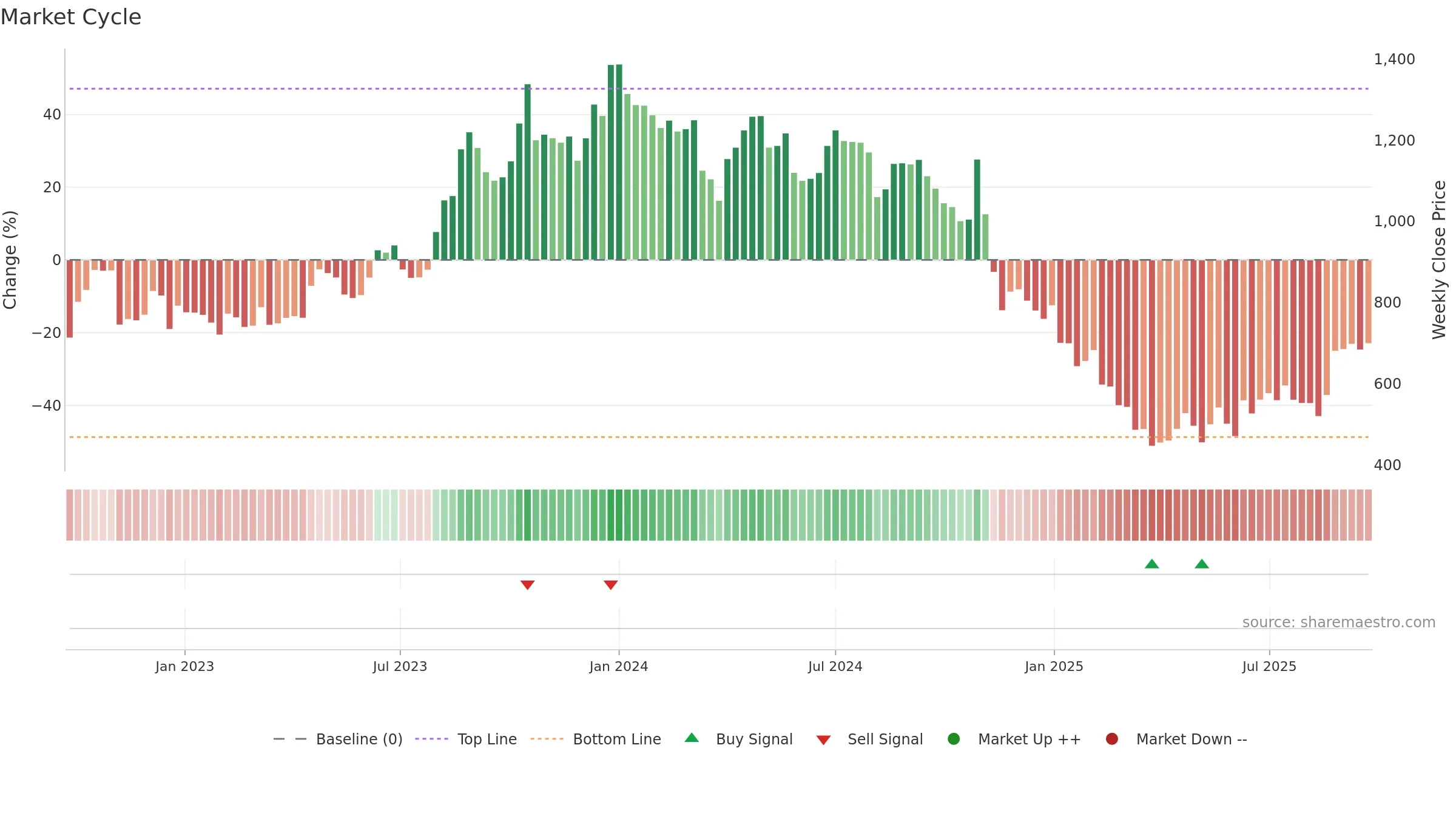Click the Jul 2024 x-axis label
The height and width of the screenshot is (819, 1456).
(835, 666)
